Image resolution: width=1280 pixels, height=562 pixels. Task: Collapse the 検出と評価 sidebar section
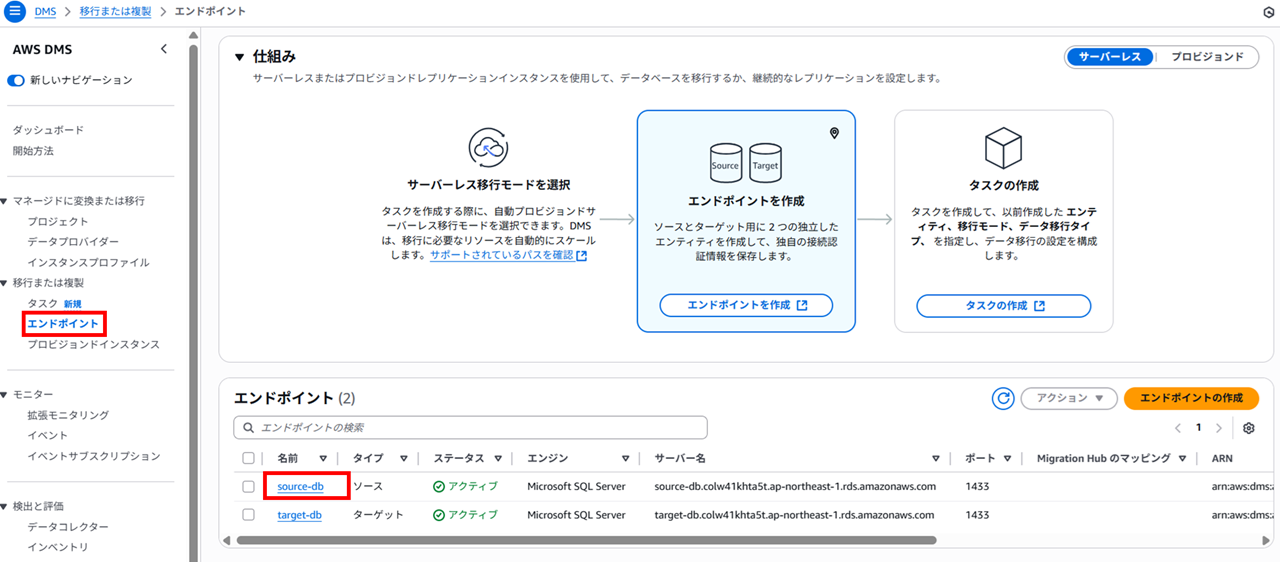[5, 506]
